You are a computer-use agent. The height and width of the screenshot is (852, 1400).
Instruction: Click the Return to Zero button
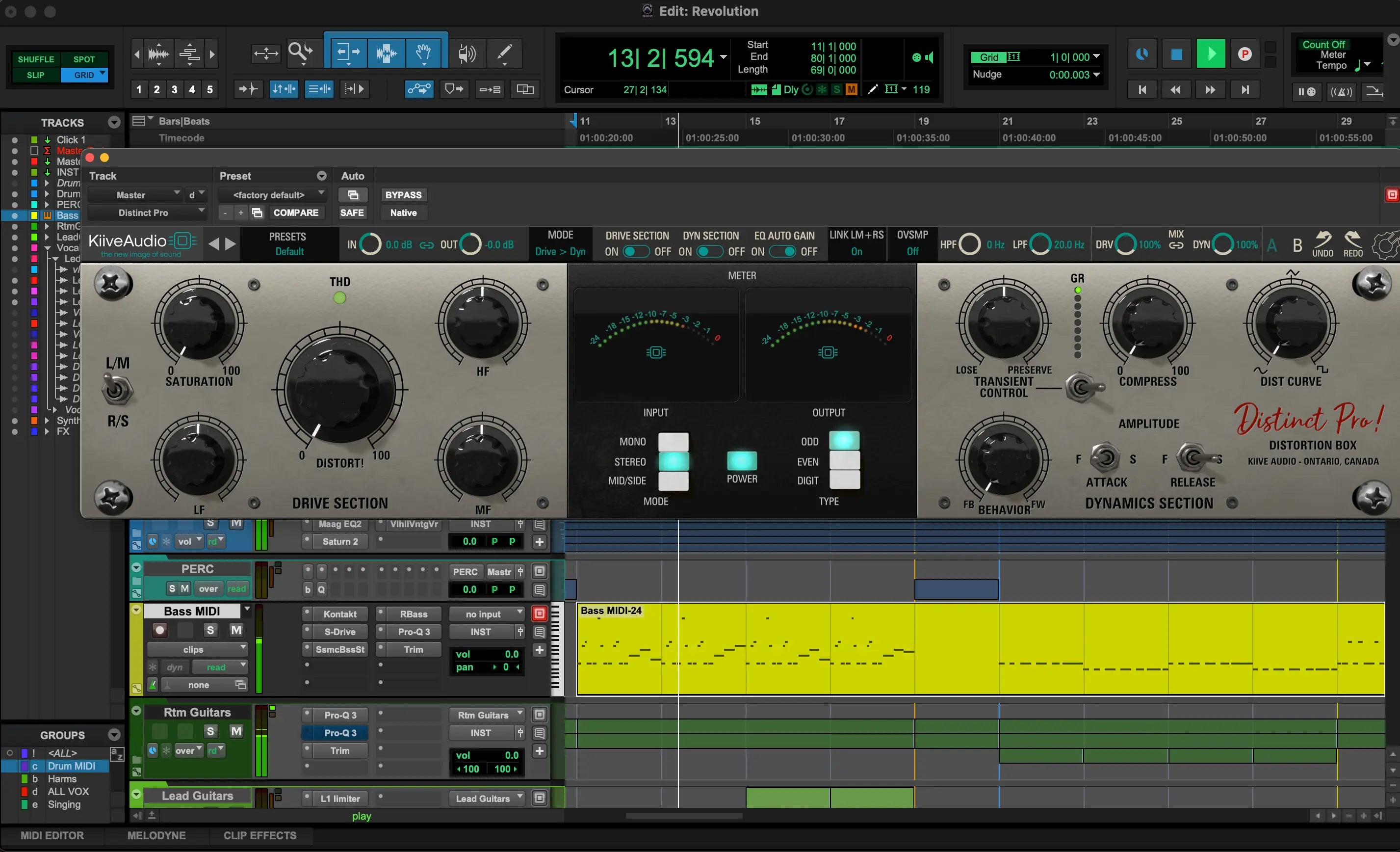coord(1141,90)
